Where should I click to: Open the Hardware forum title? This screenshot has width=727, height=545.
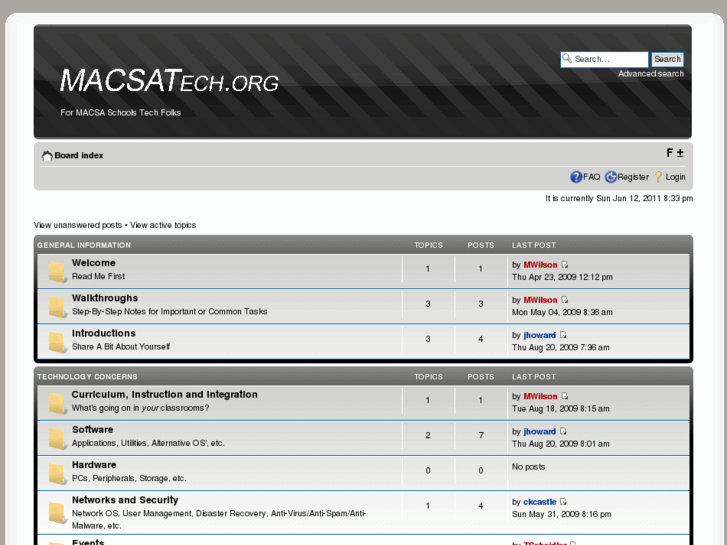(94, 465)
